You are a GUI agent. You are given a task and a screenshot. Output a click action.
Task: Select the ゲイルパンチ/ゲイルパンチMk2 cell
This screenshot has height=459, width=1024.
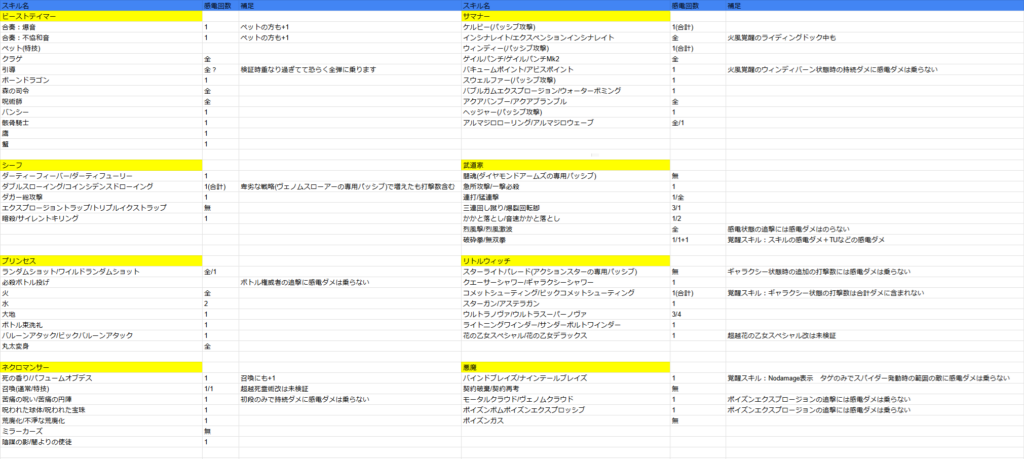click(511, 59)
